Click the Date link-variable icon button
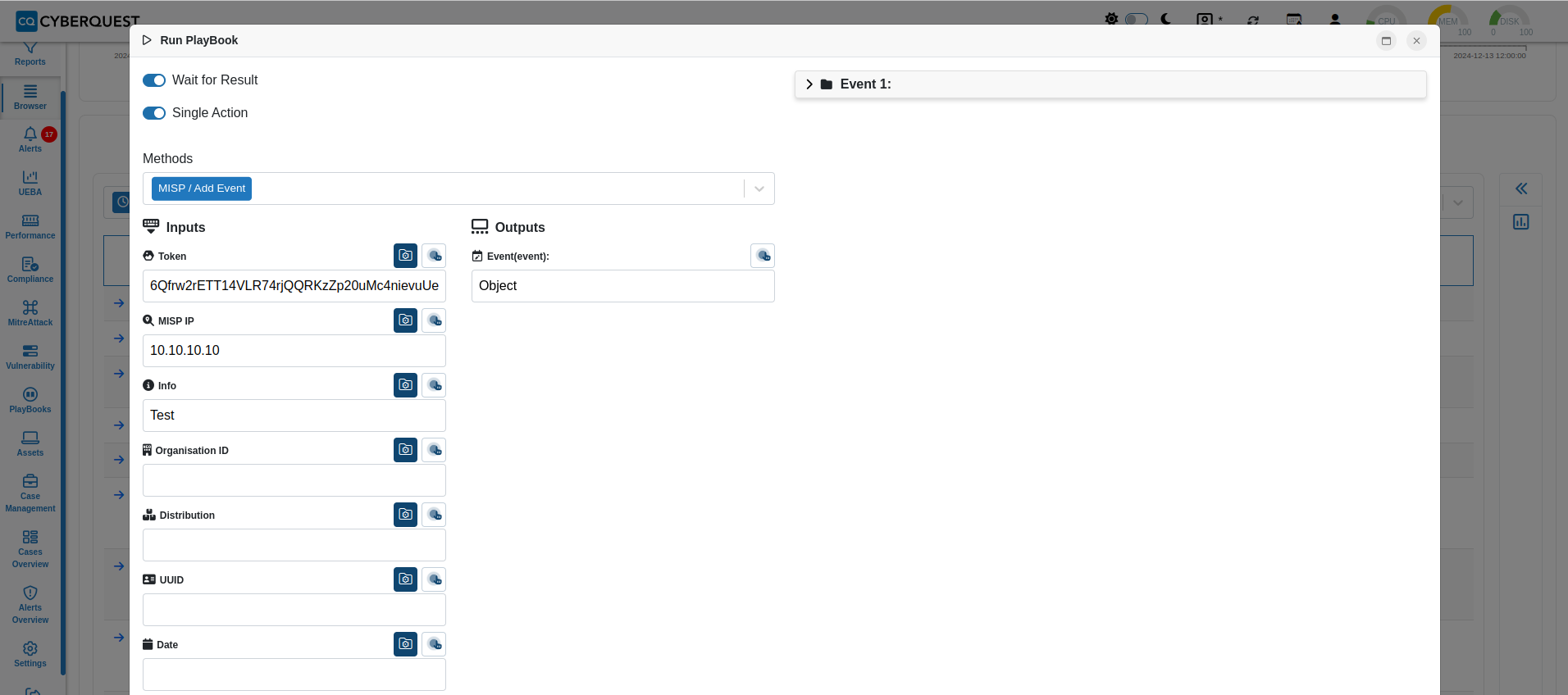 (434, 644)
